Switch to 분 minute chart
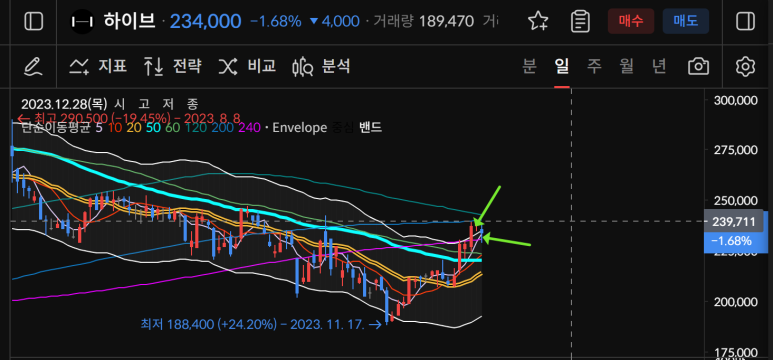 click(529, 66)
